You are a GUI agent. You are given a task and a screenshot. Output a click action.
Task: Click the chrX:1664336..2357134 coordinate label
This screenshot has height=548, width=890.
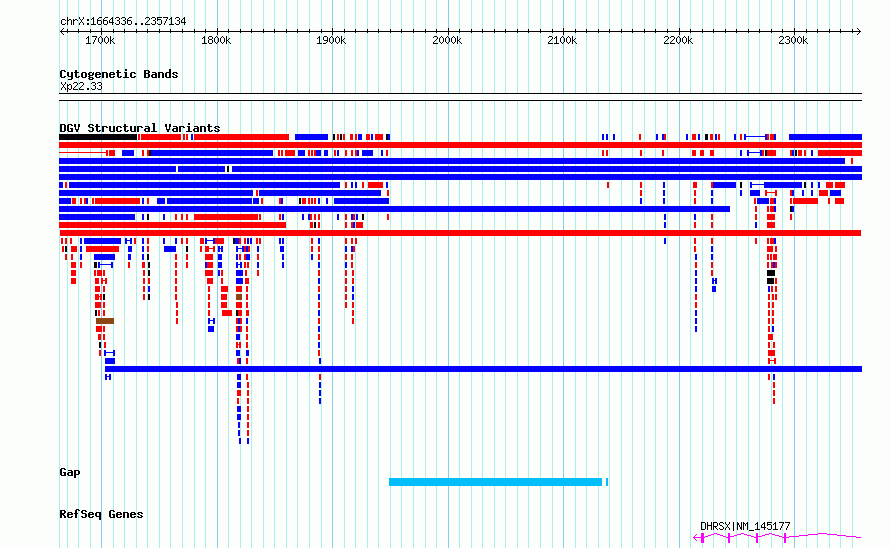click(123, 21)
